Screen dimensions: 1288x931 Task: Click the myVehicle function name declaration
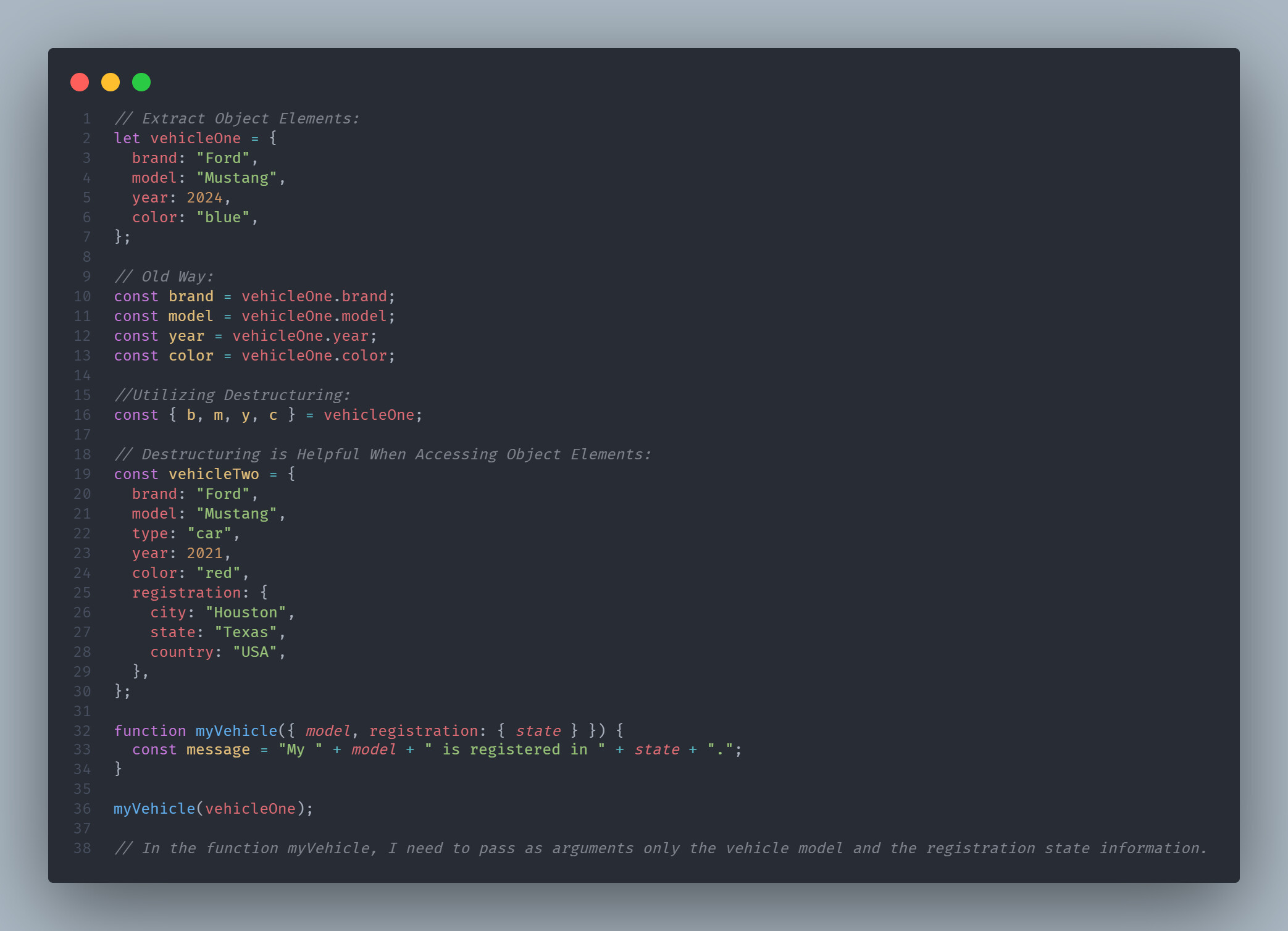pos(236,731)
